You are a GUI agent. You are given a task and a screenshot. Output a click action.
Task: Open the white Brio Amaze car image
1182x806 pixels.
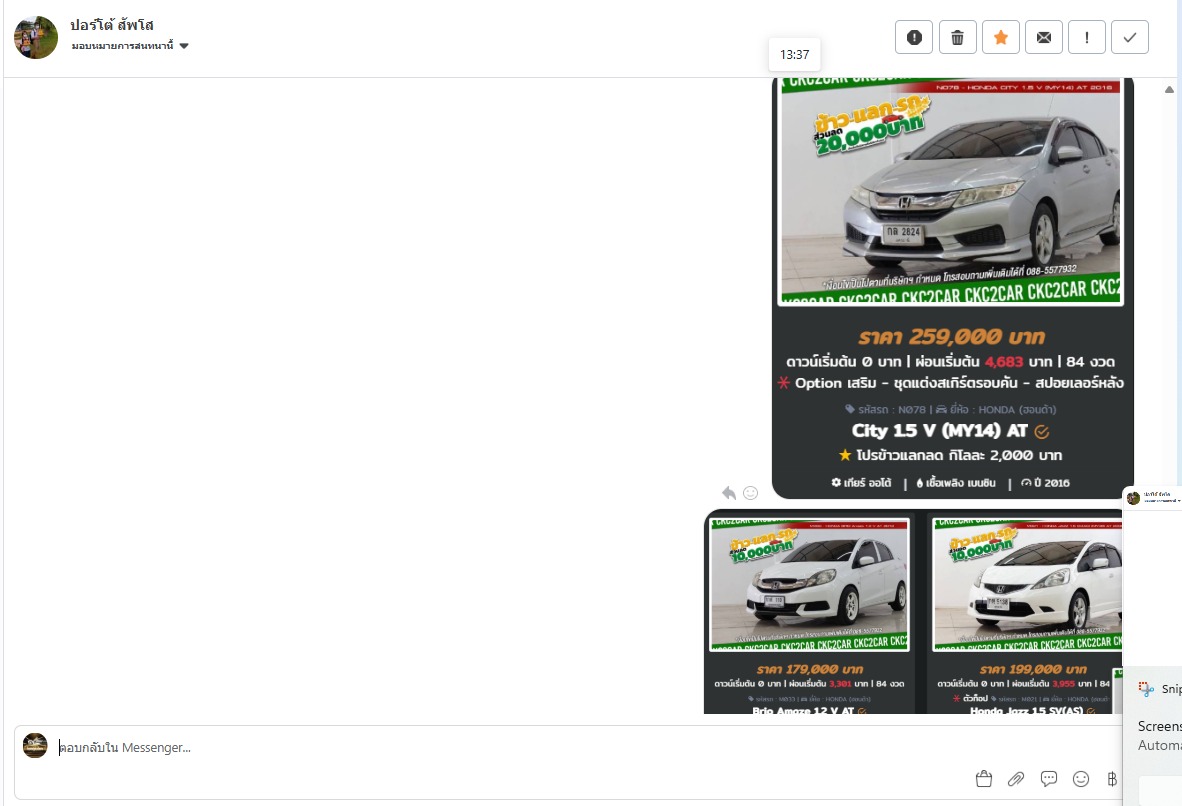pyautogui.click(x=810, y=585)
